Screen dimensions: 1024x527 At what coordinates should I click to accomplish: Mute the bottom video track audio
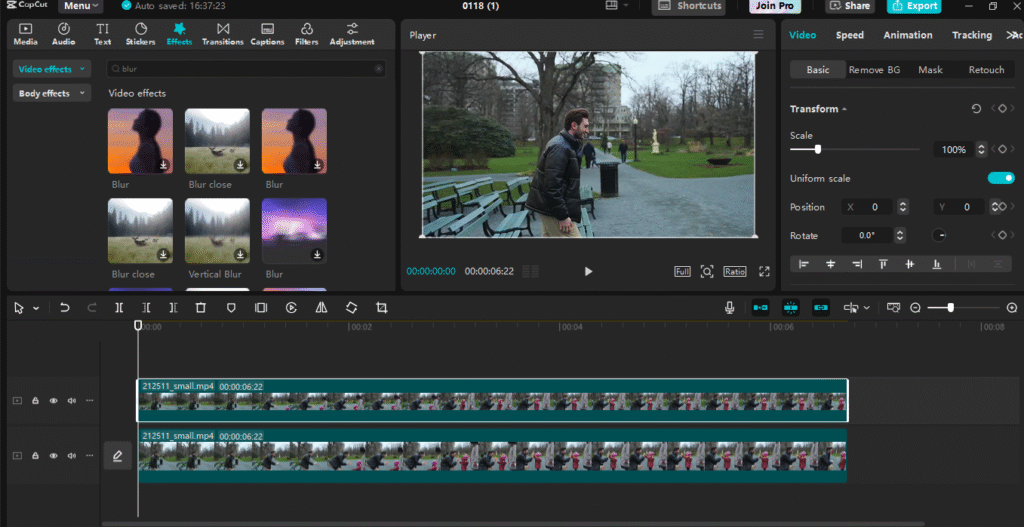(72, 456)
